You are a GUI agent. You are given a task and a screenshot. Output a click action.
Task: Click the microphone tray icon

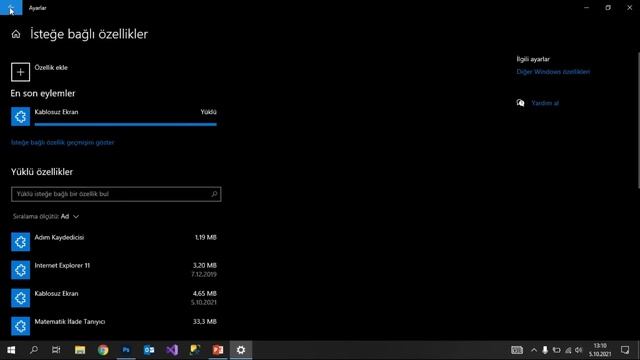tap(545, 350)
